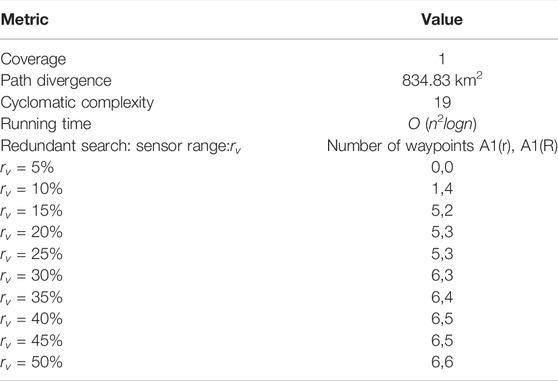This screenshot has height=381, width=558.
Task: Select the rv = 5% row
Action: (279, 168)
